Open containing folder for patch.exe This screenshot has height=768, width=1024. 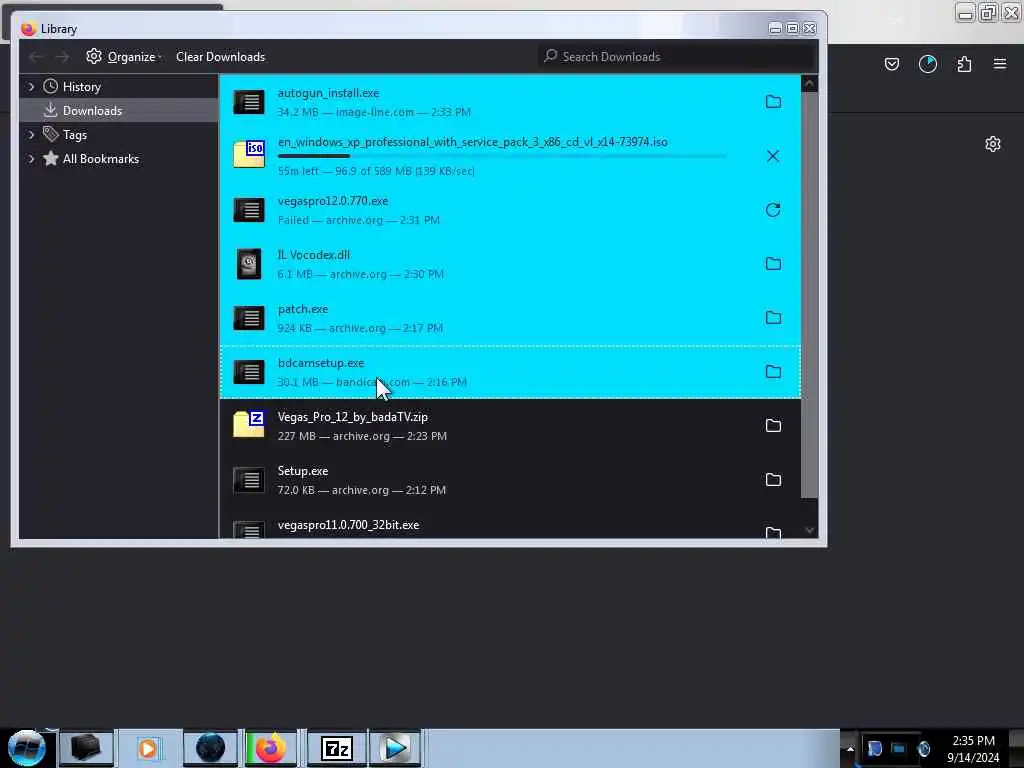tap(773, 318)
